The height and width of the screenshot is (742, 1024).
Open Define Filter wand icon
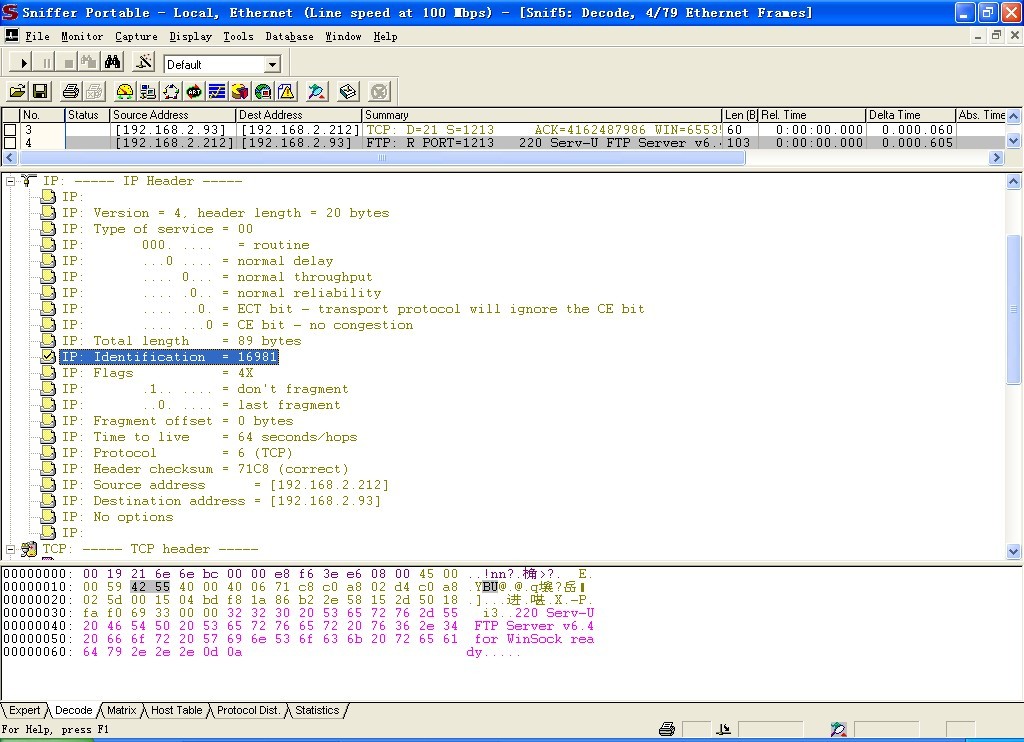pos(144,63)
